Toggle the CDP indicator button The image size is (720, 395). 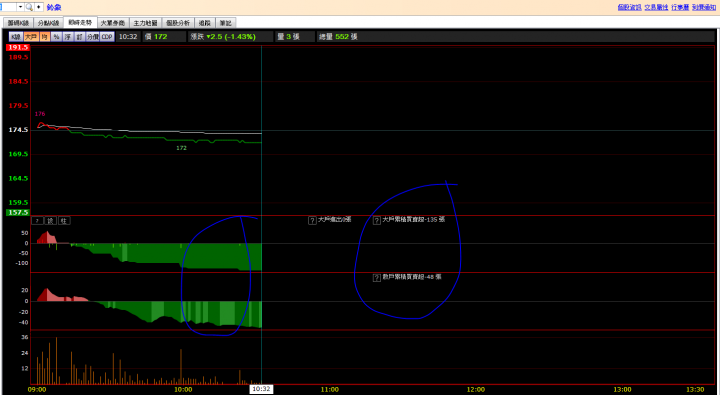click(x=107, y=37)
